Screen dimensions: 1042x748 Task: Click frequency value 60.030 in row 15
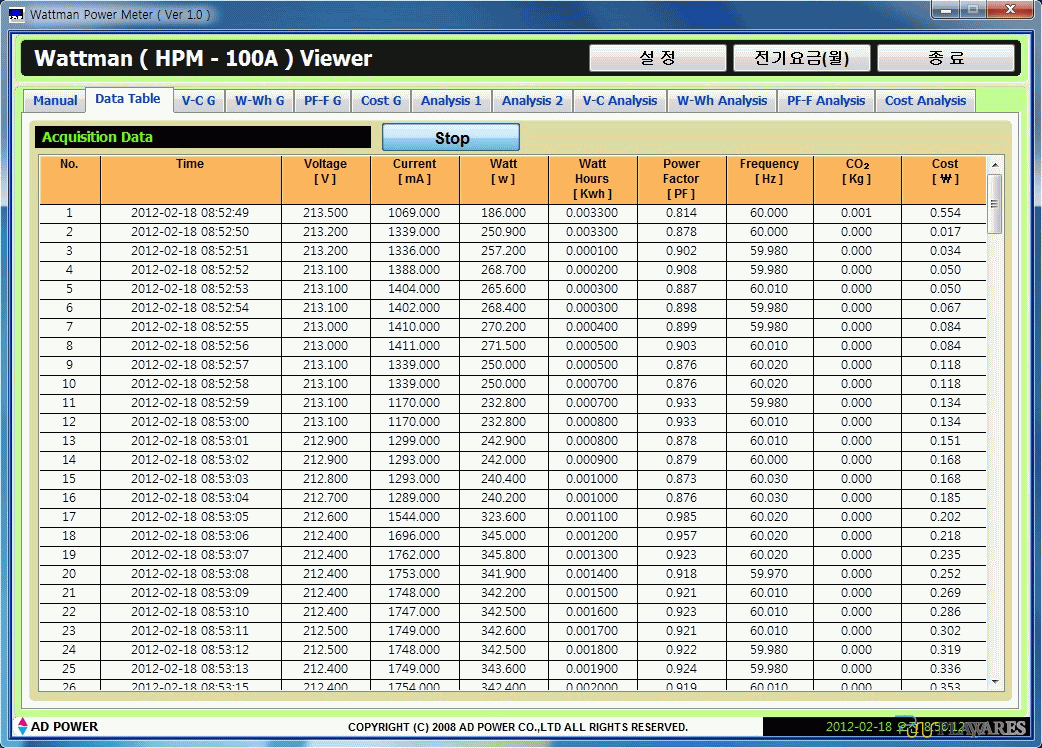[770, 479]
